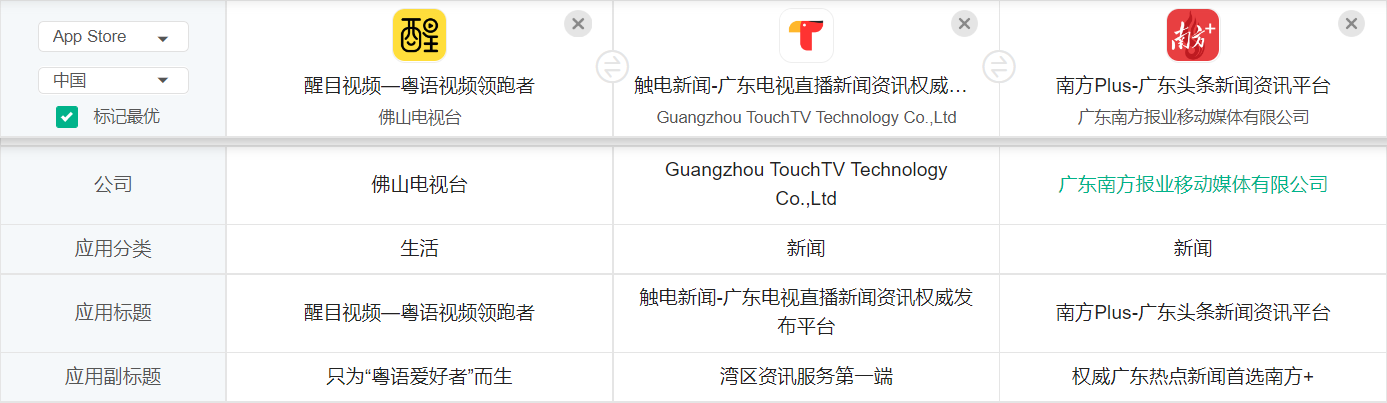Select the 应用分类 row label
The image size is (1387, 403).
point(113,249)
